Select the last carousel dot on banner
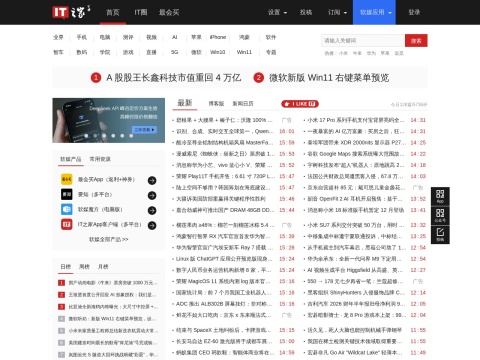The height and width of the screenshot is (360, 480). 131,136
